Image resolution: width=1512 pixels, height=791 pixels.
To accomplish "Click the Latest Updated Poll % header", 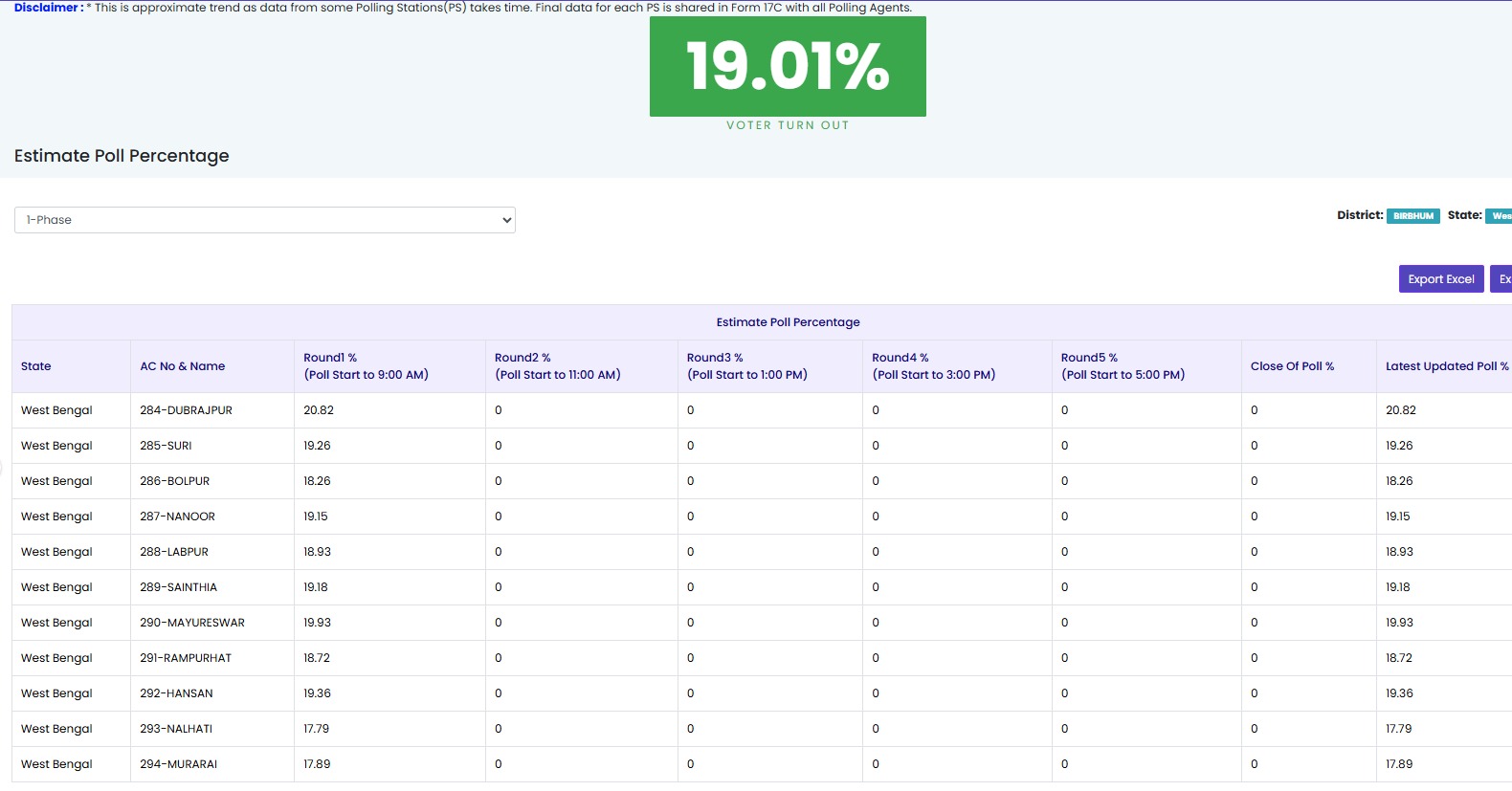I will coord(1446,366).
